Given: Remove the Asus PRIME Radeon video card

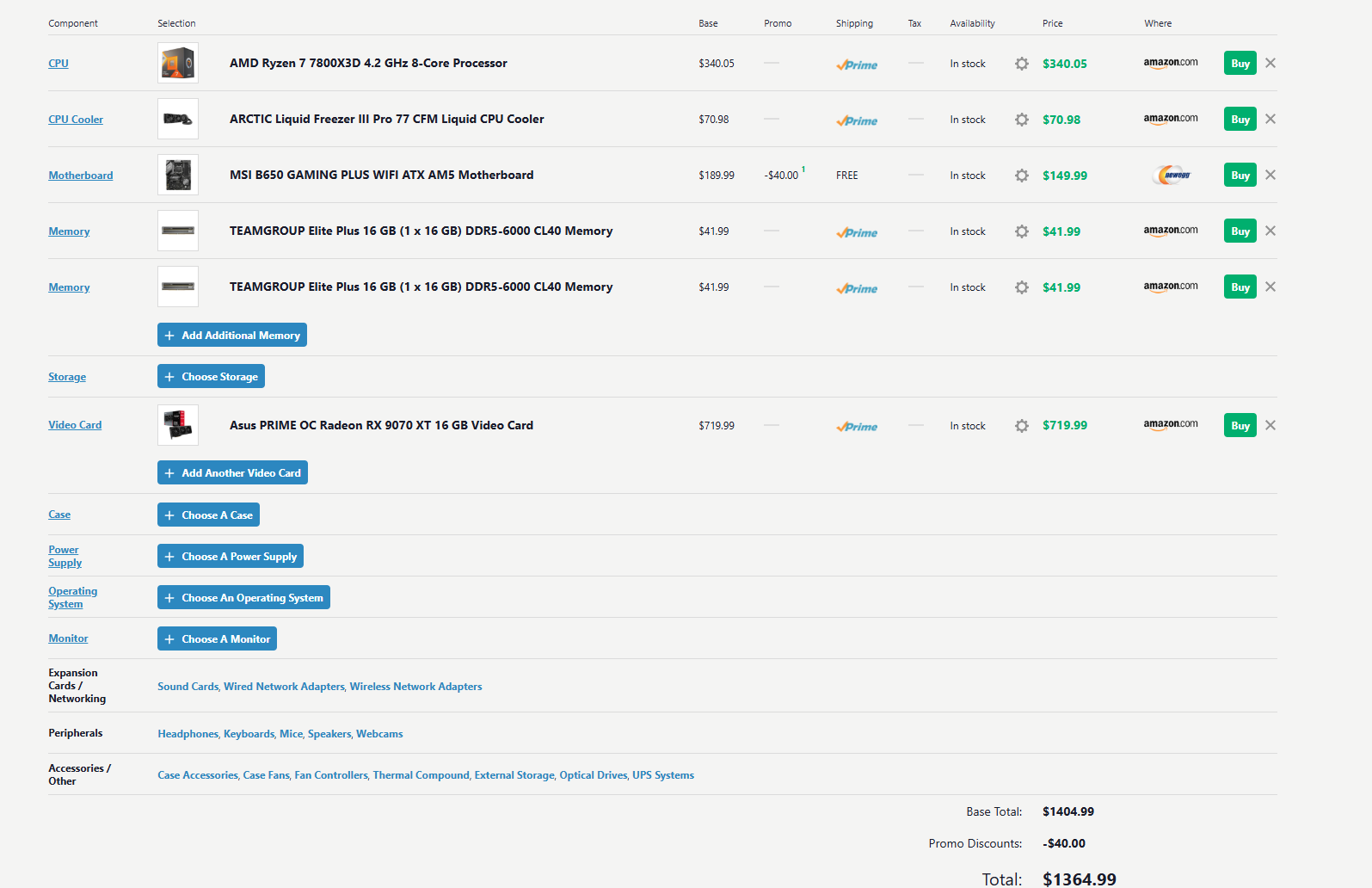Looking at the screenshot, I should [1270, 425].
